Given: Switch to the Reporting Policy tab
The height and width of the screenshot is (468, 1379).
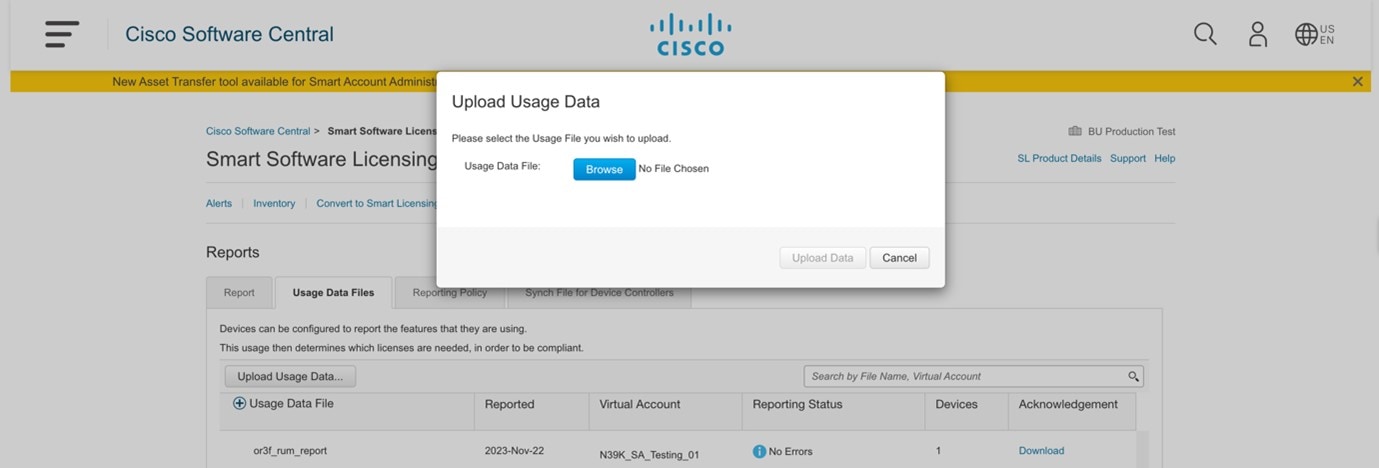Looking at the screenshot, I should point(450,293).
